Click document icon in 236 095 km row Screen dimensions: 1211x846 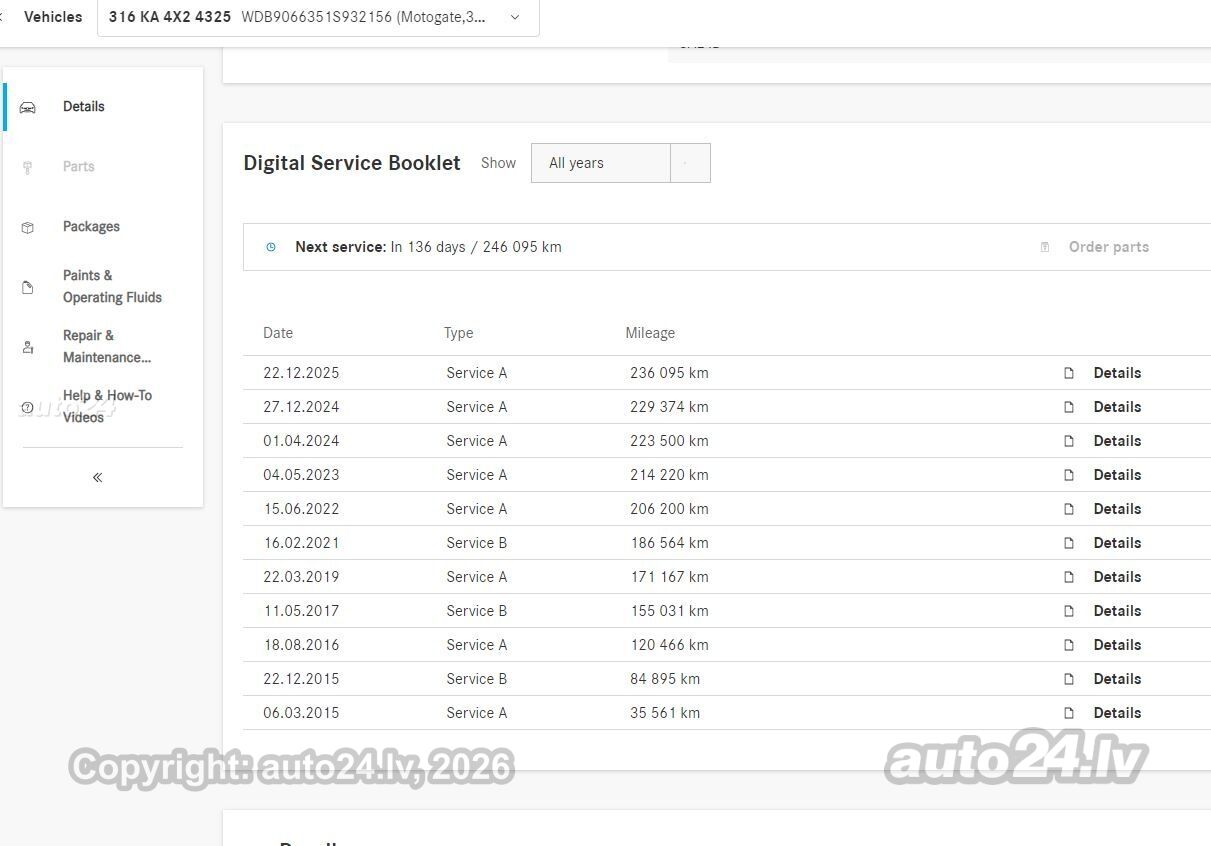(1069, 373)
